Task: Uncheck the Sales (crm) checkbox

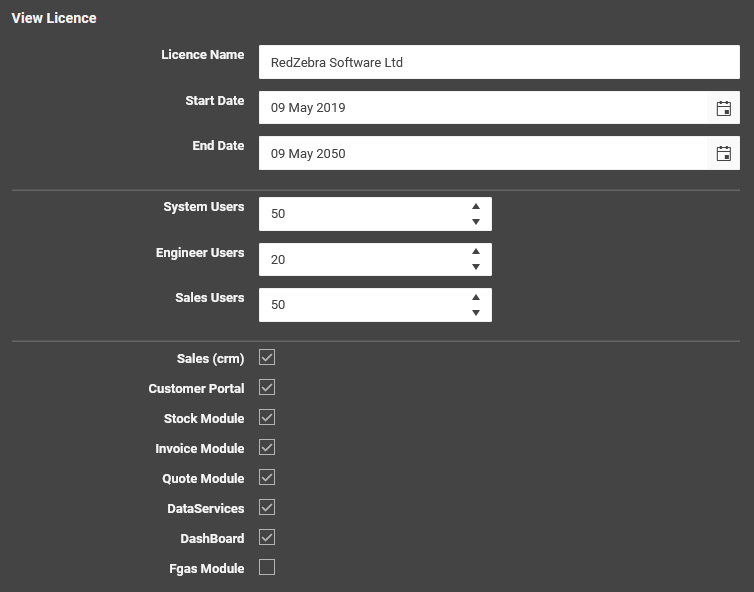Action: (267, 357)
